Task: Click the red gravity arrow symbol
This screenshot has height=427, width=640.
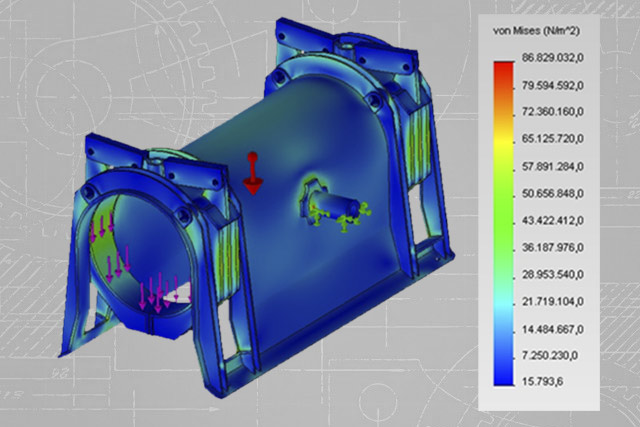Action: [x=253, y=173]
